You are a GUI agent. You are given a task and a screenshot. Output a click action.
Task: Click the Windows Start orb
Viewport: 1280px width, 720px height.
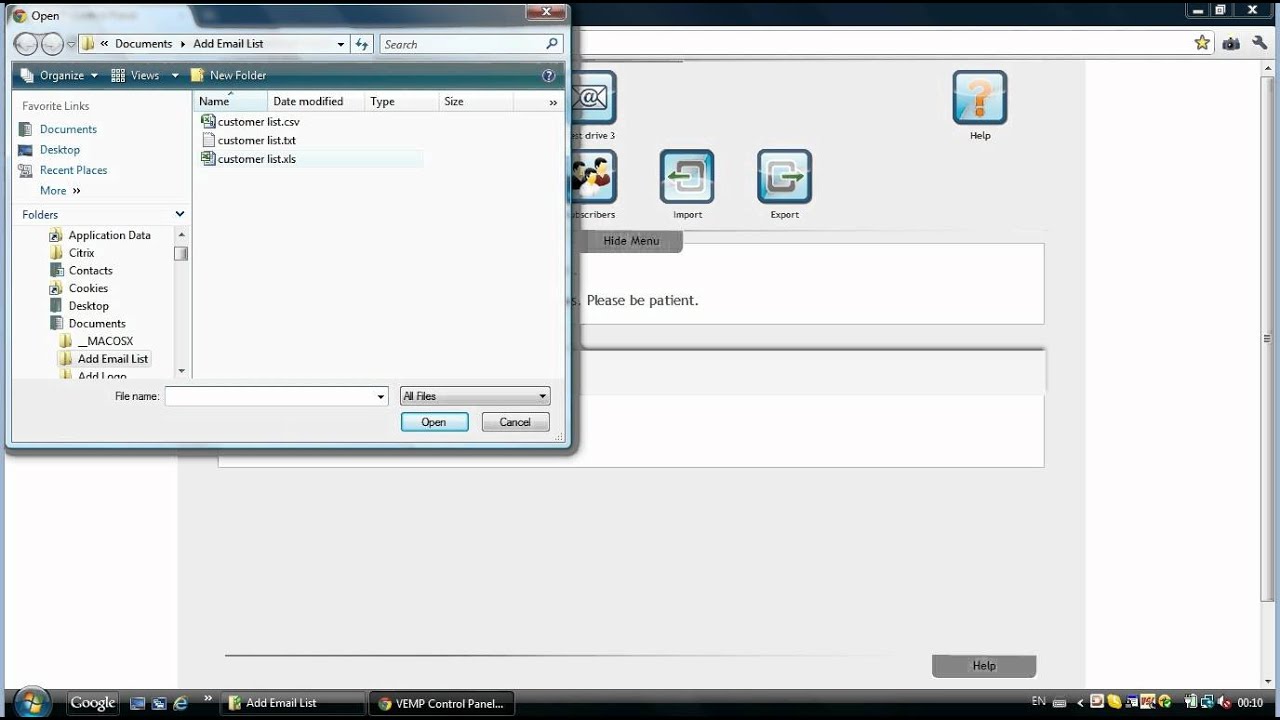(33, 702)
